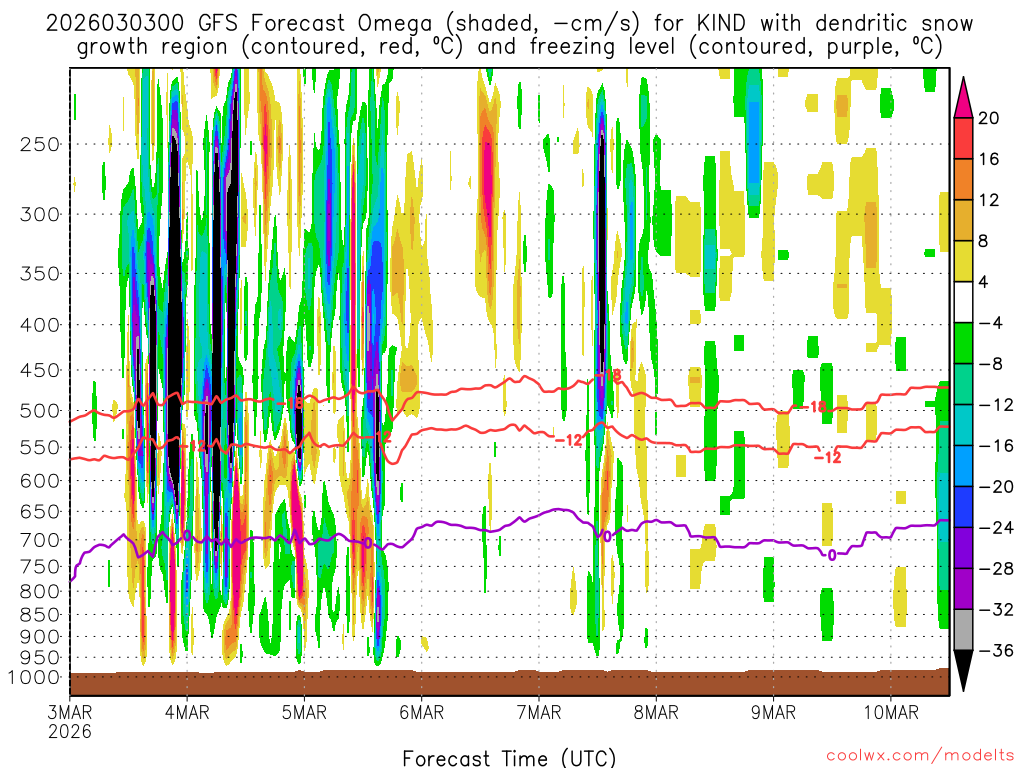Click the '4MAR' time axis label
Viewport: 1024px width, 768px height.
point(187,712)
